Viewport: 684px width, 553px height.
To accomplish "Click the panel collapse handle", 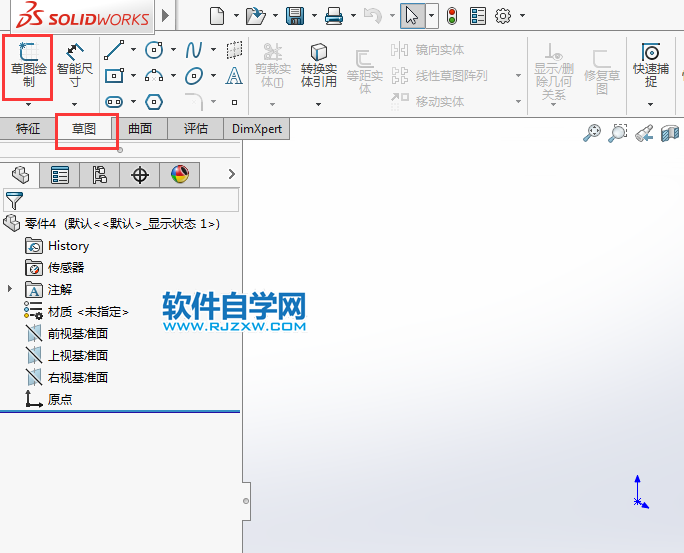I will coord(246,501).
